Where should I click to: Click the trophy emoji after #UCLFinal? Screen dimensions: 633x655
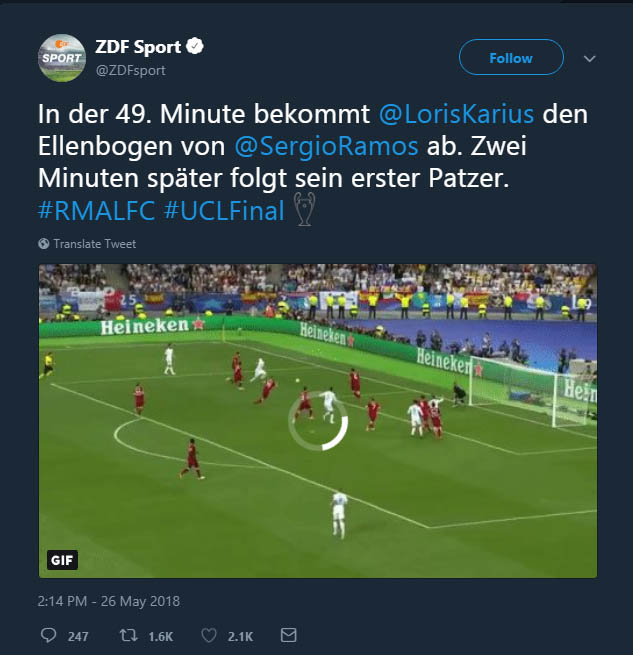[304, 209]
